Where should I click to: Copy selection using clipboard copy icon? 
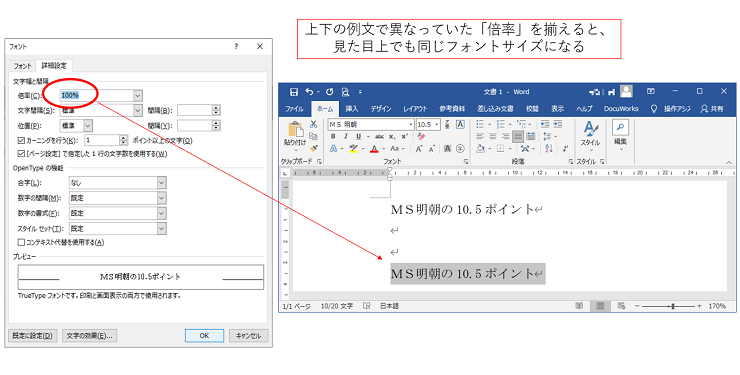pyautogui.click(x=313, y=136)
